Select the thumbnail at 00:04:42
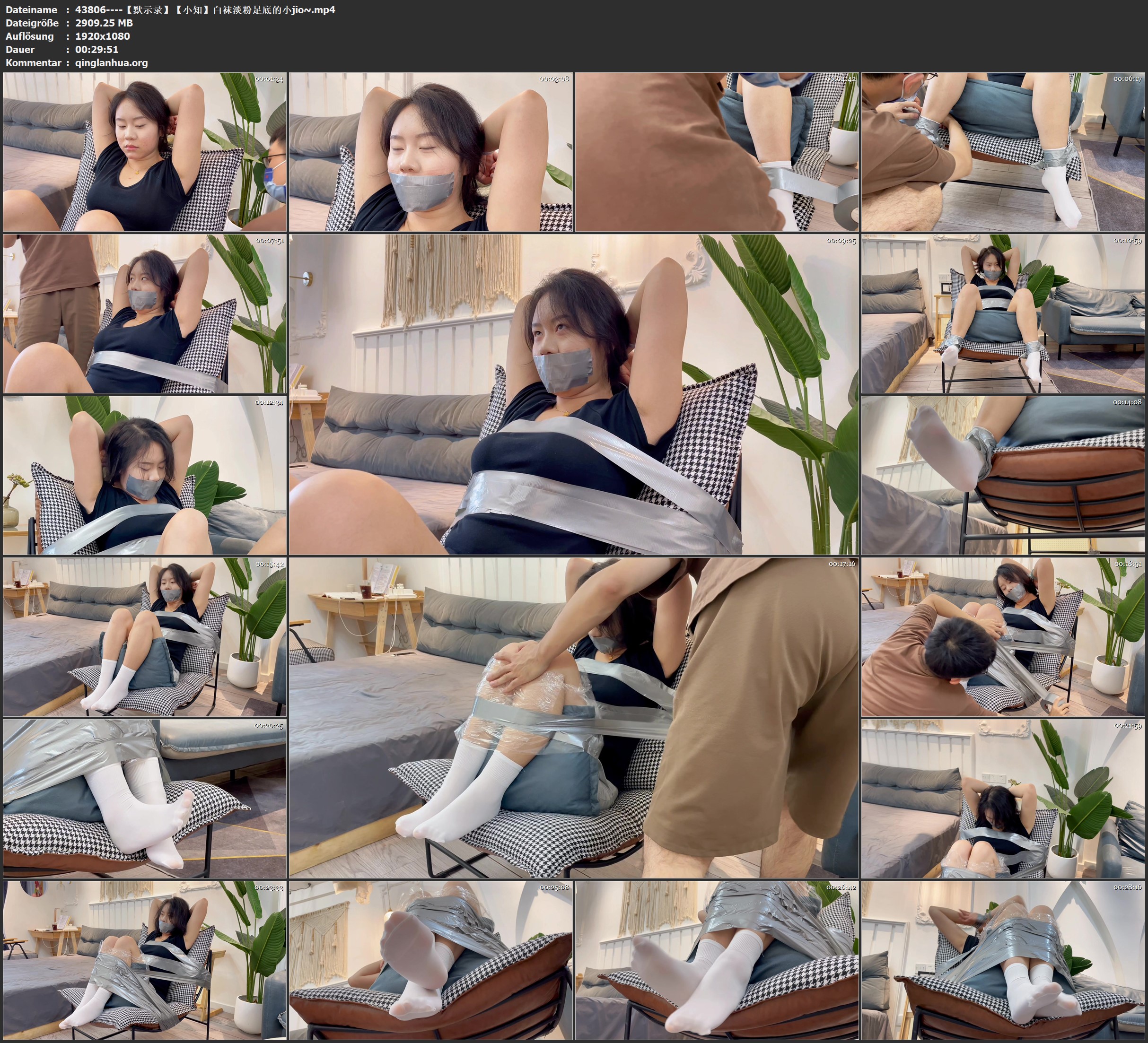 [717, 152]
